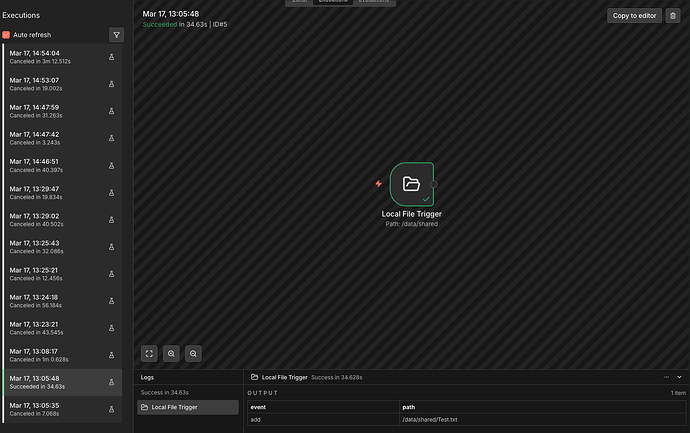This screenshot has width=690, height=433.
Task: Delete this execution with the trash icon
Action: (x=672, y=15)
